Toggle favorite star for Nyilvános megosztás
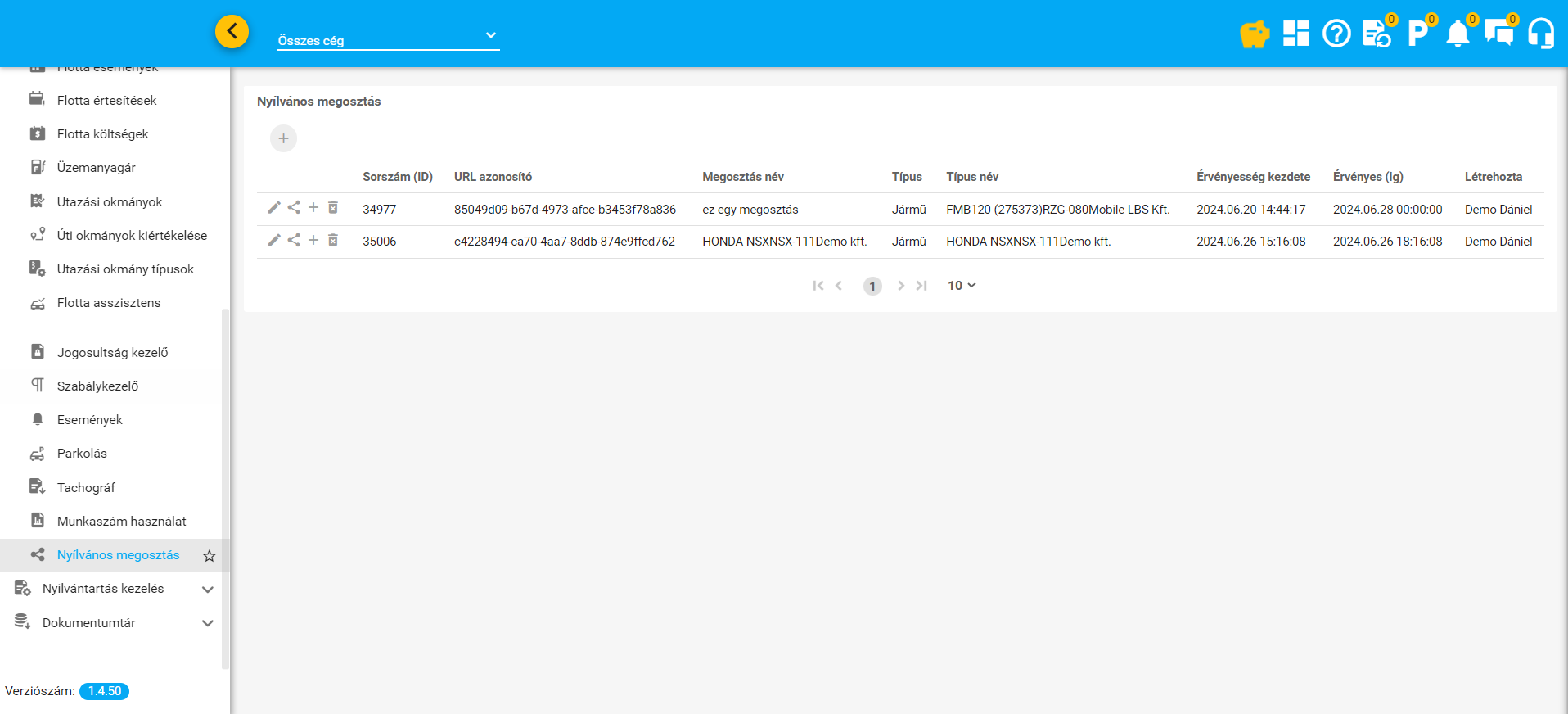Viewport: 1568px width, 714px height. point(210,556)
